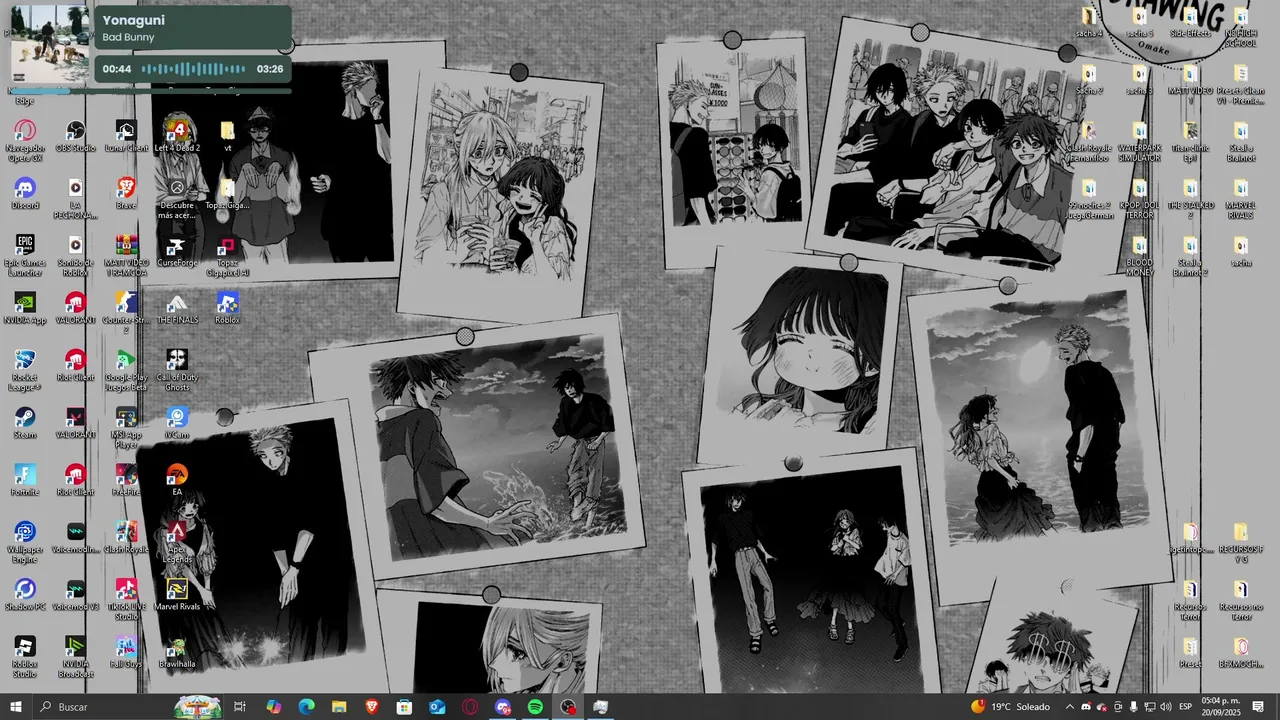Screen dimensions: 1280x720
Task: Launch the NVIDIA App shortcut
Action: point(25,309)
